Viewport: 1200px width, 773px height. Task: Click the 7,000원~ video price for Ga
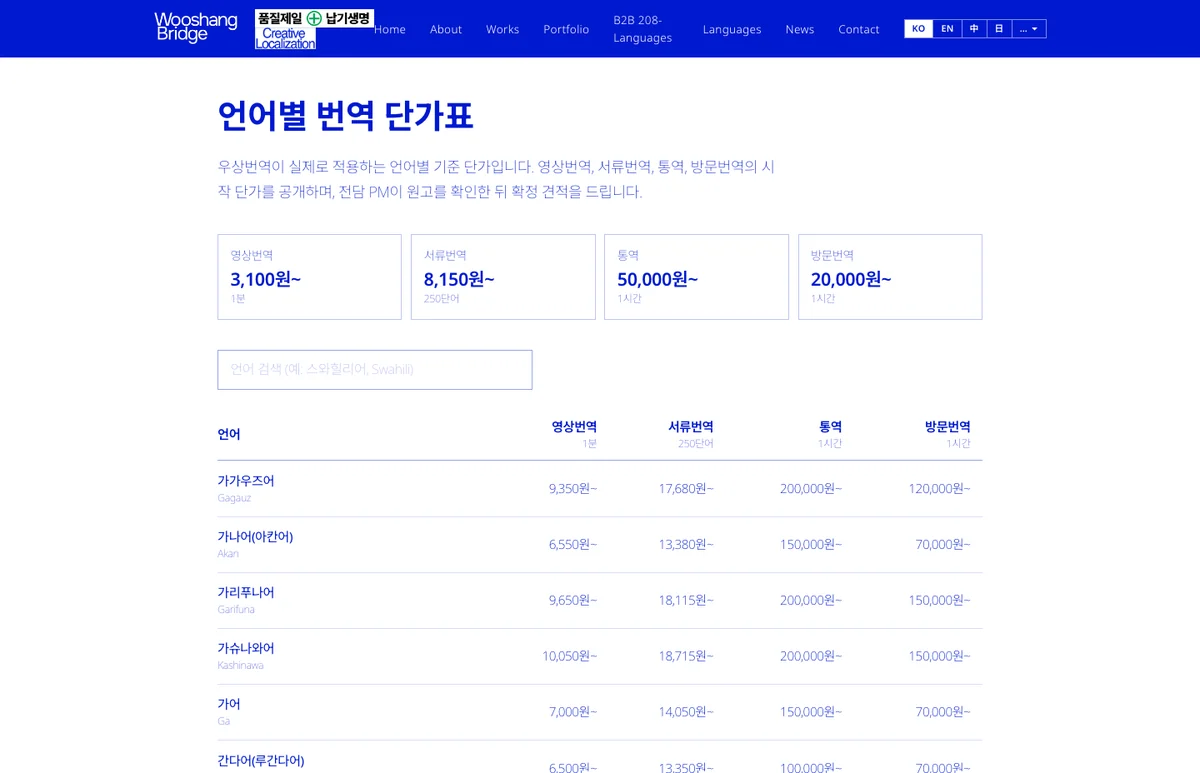(573, 712)
